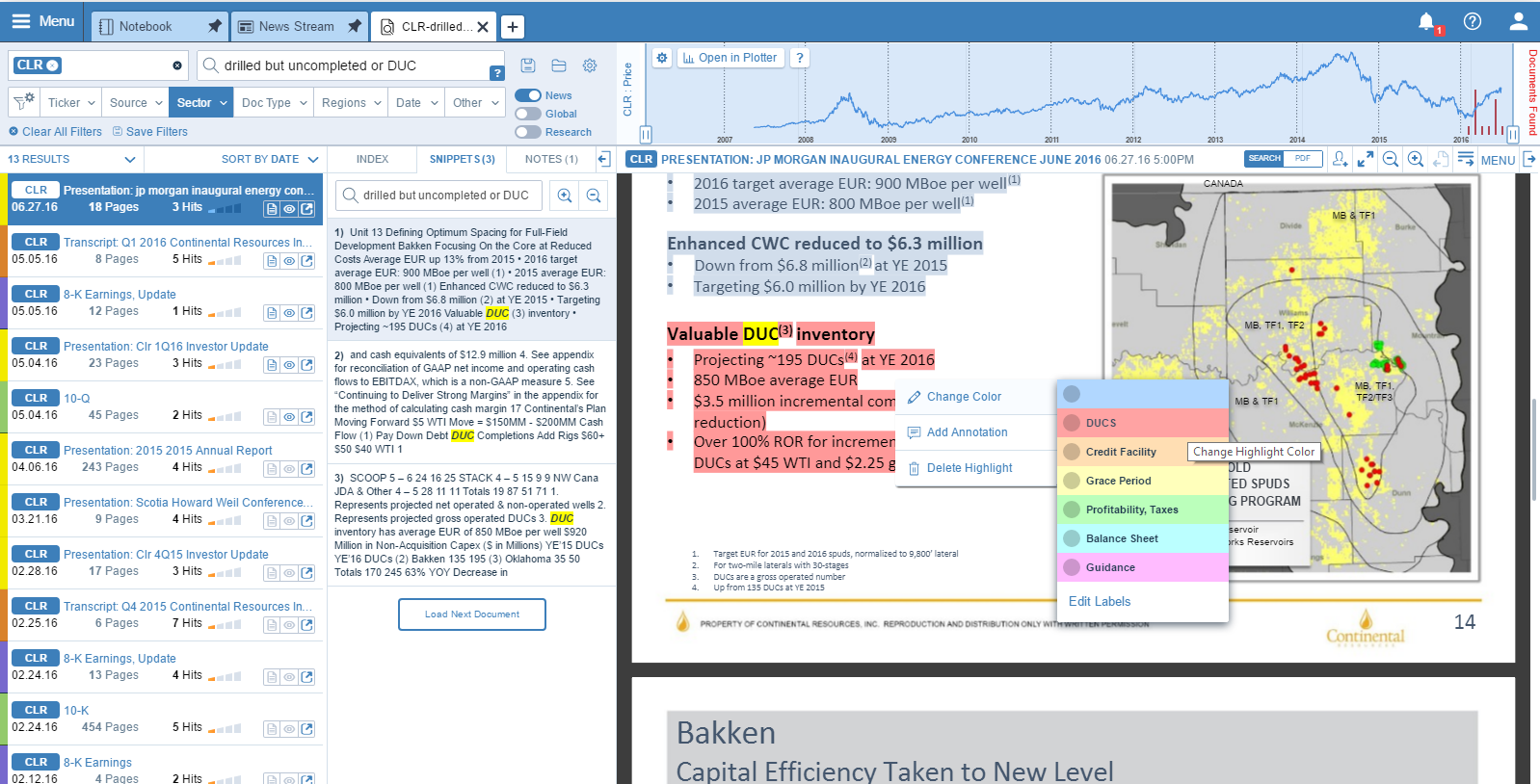The height and width of the screenshot is (784, 1540).
Task: Collapse the snippets panel
Action: [x=603, y=159]
